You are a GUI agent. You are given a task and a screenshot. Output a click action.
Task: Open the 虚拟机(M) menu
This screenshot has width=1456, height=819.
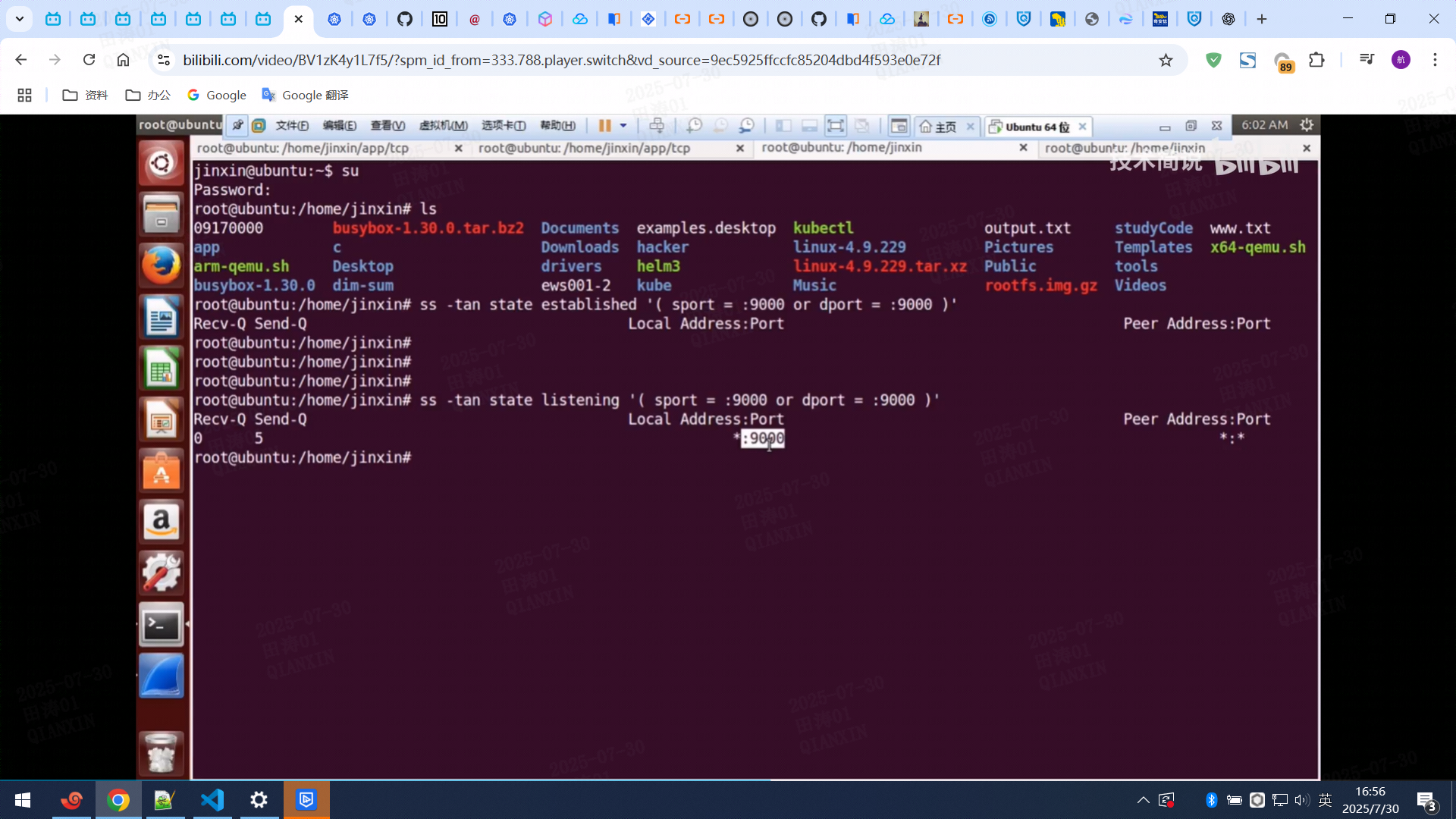(443, 126)
